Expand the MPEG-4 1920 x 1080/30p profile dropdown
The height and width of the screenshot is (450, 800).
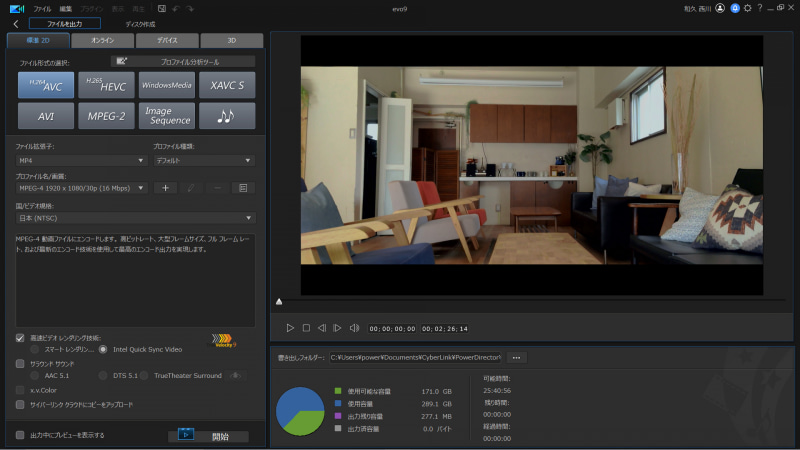(x=82, y=188)
